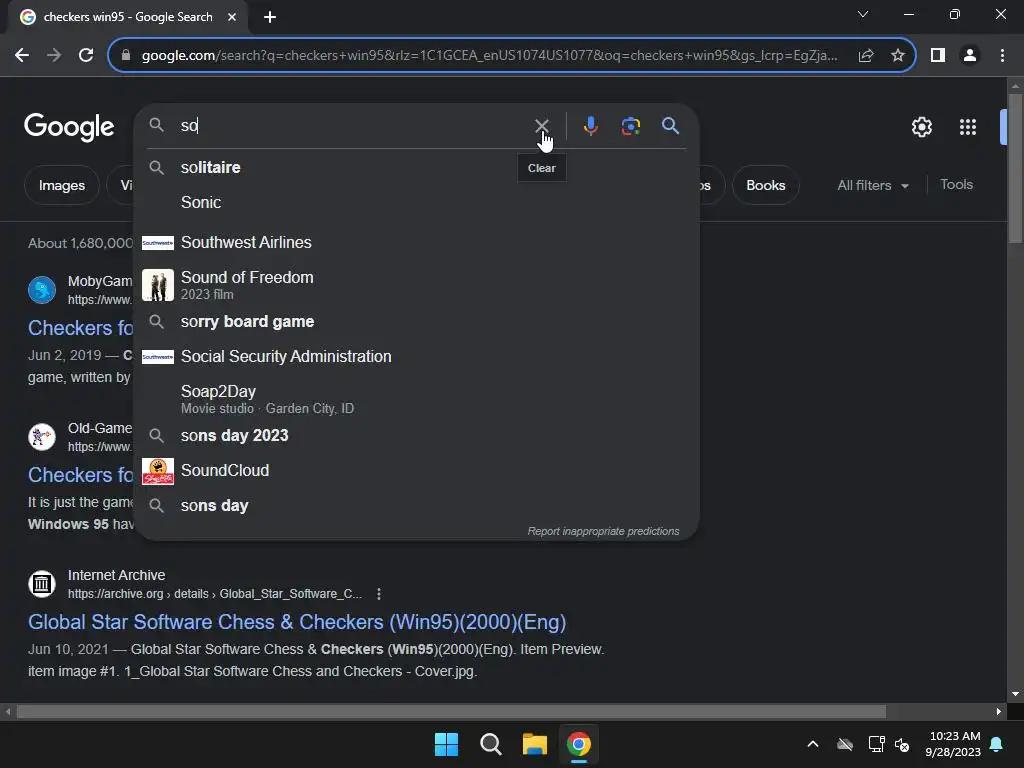Open the volume muted tray icon
1024x768 pixels.
903,744
